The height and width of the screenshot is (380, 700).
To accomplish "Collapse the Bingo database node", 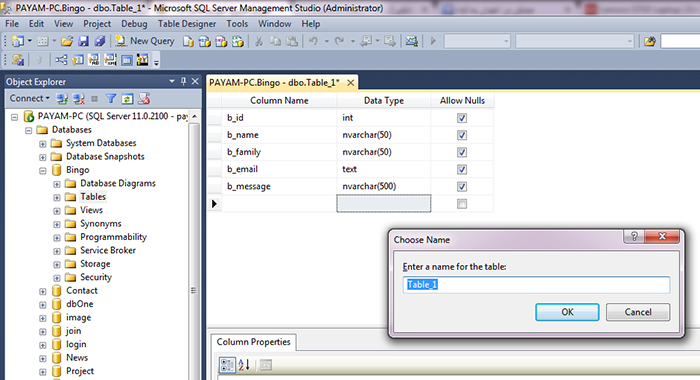I will click(x=42, y=171).
